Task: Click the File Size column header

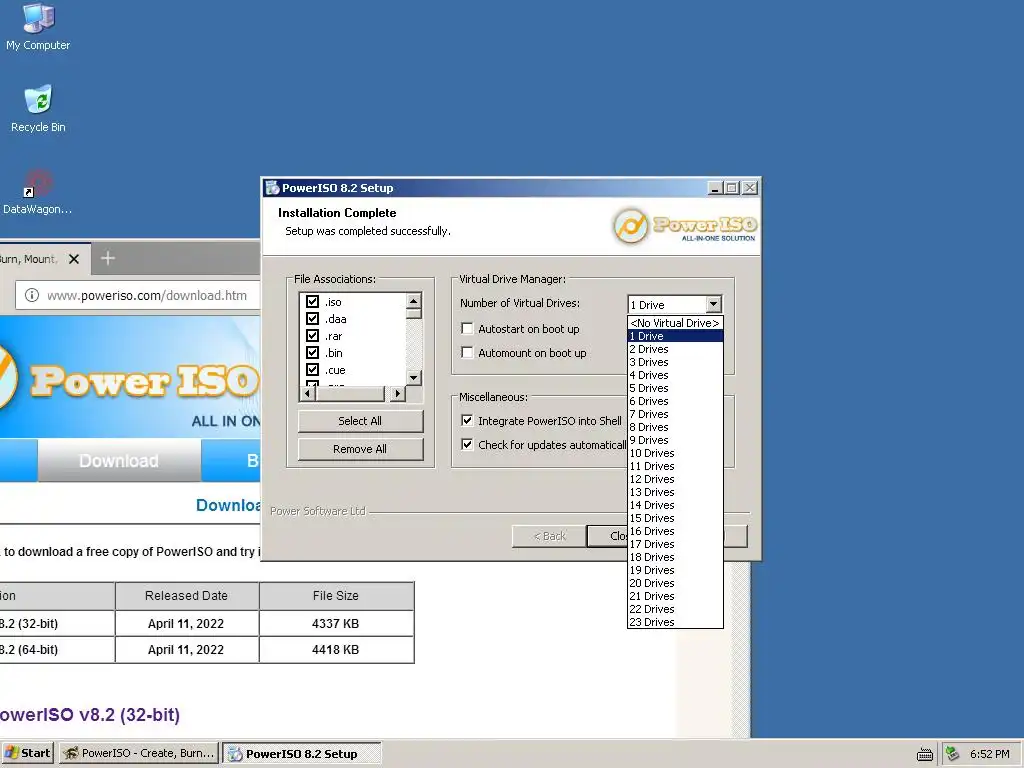Action: coord(336,596)
